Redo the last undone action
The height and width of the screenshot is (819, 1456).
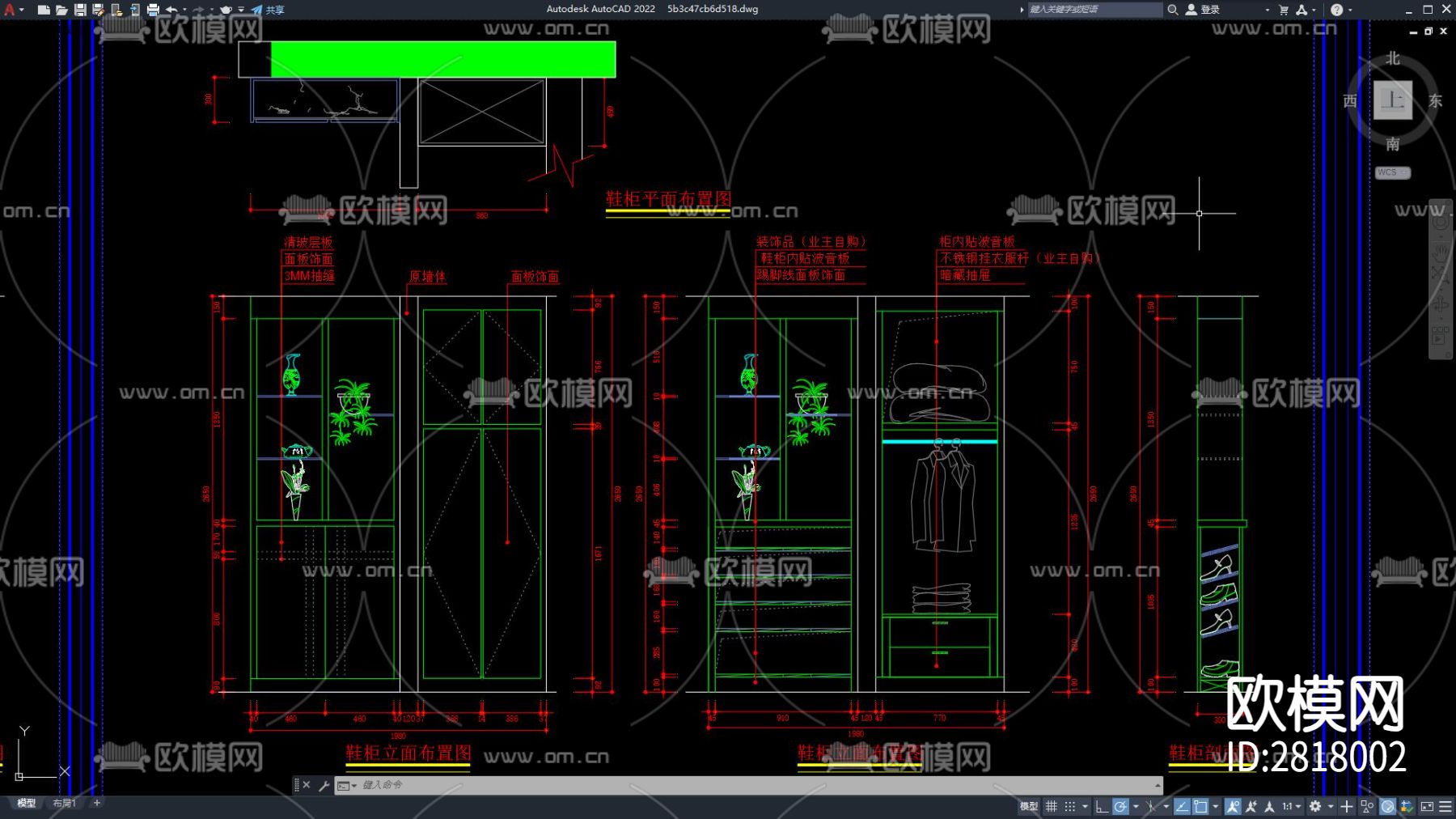click(198, 10)
